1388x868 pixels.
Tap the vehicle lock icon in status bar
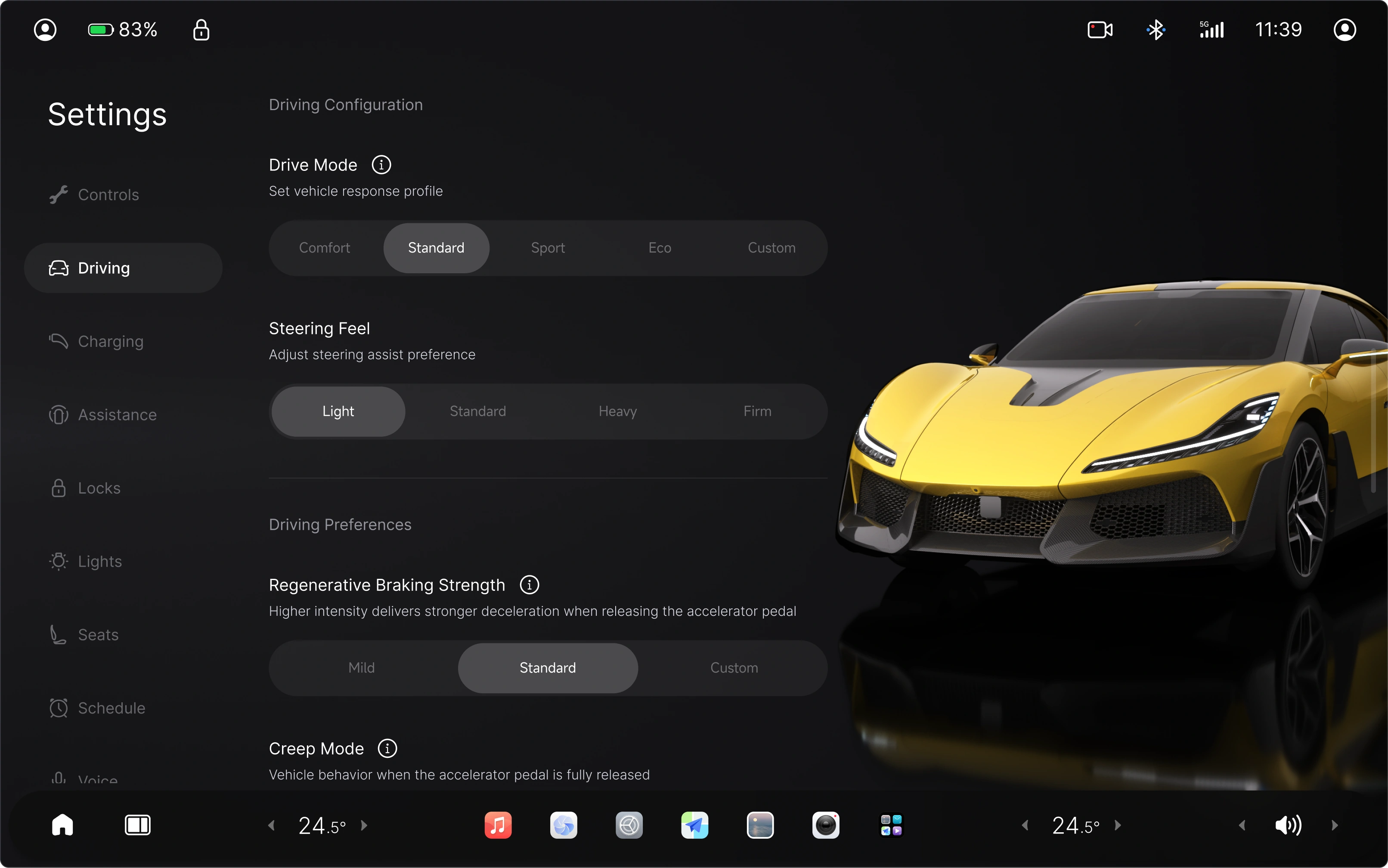(x=201, y=30)
